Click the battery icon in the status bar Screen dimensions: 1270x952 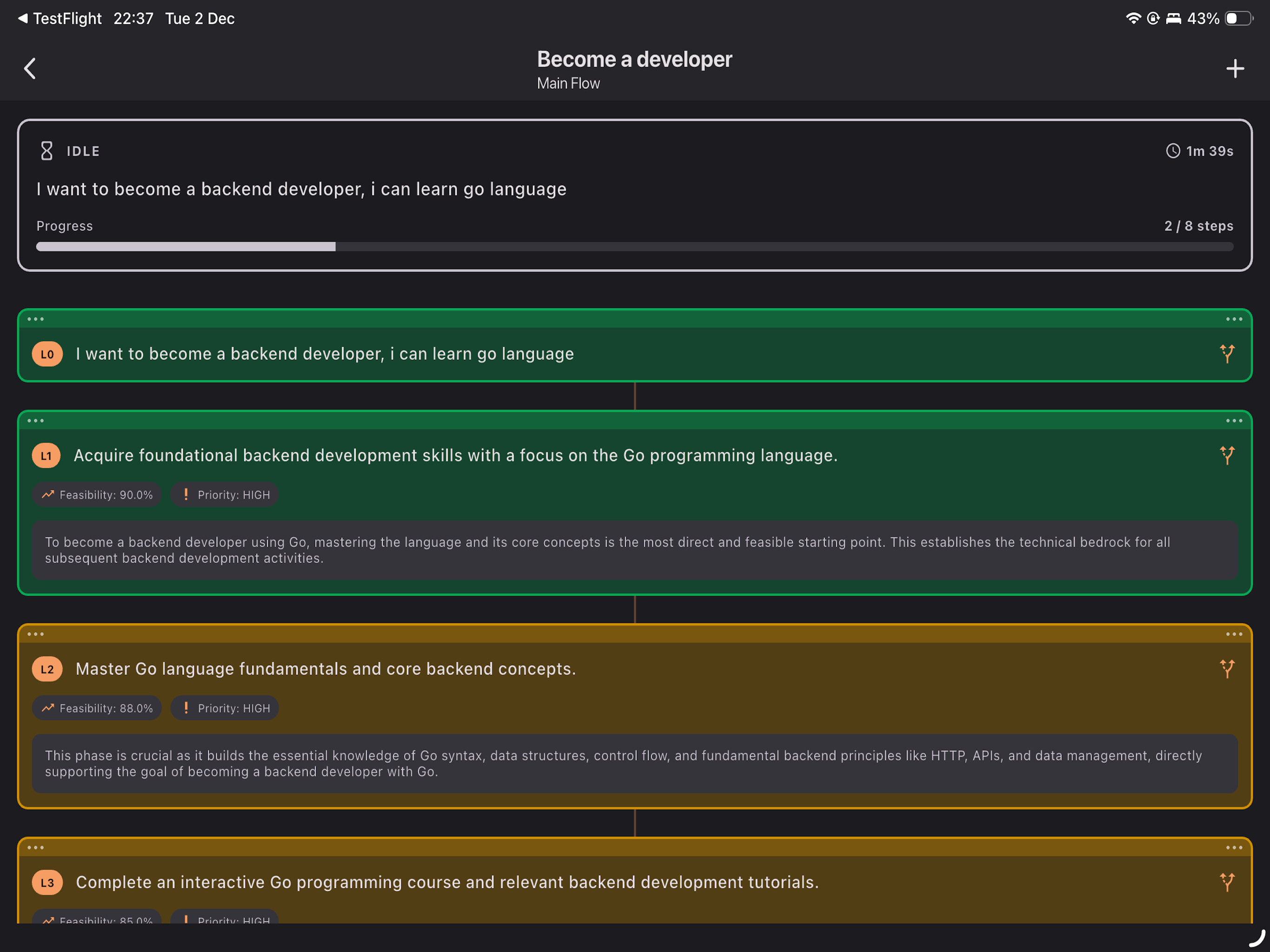(1239, 19)
